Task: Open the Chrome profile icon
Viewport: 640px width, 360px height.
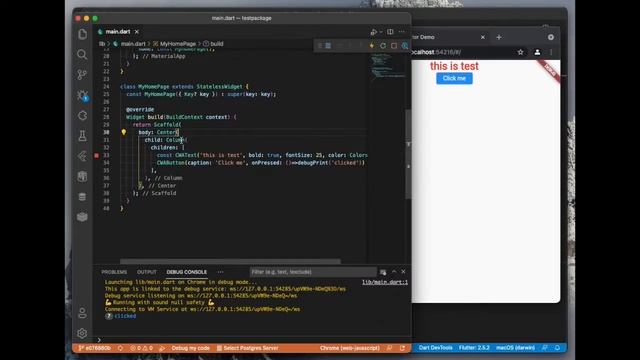Action: [537, 52]
